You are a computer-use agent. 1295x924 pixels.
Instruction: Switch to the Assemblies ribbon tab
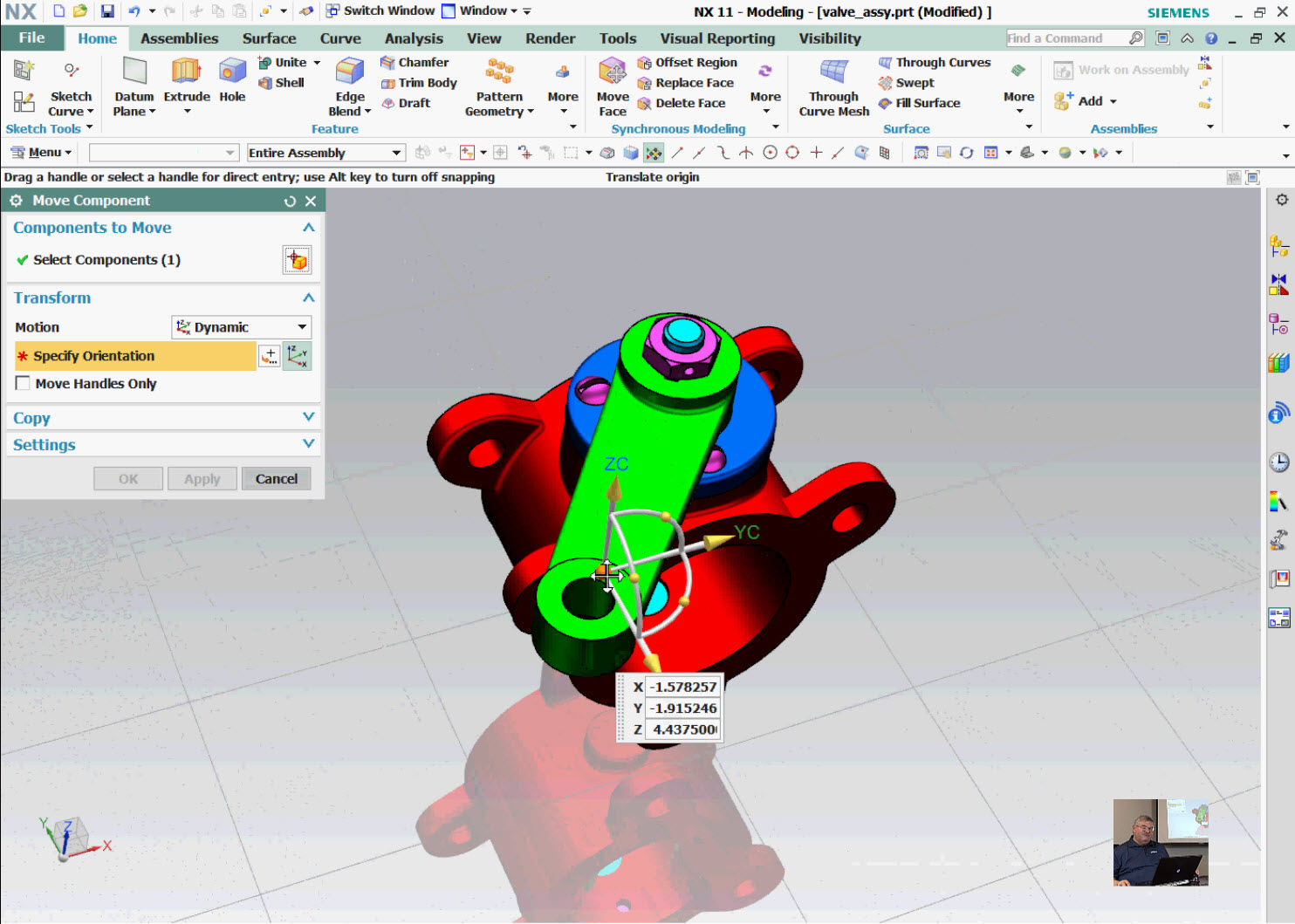(x=179, y=38)
